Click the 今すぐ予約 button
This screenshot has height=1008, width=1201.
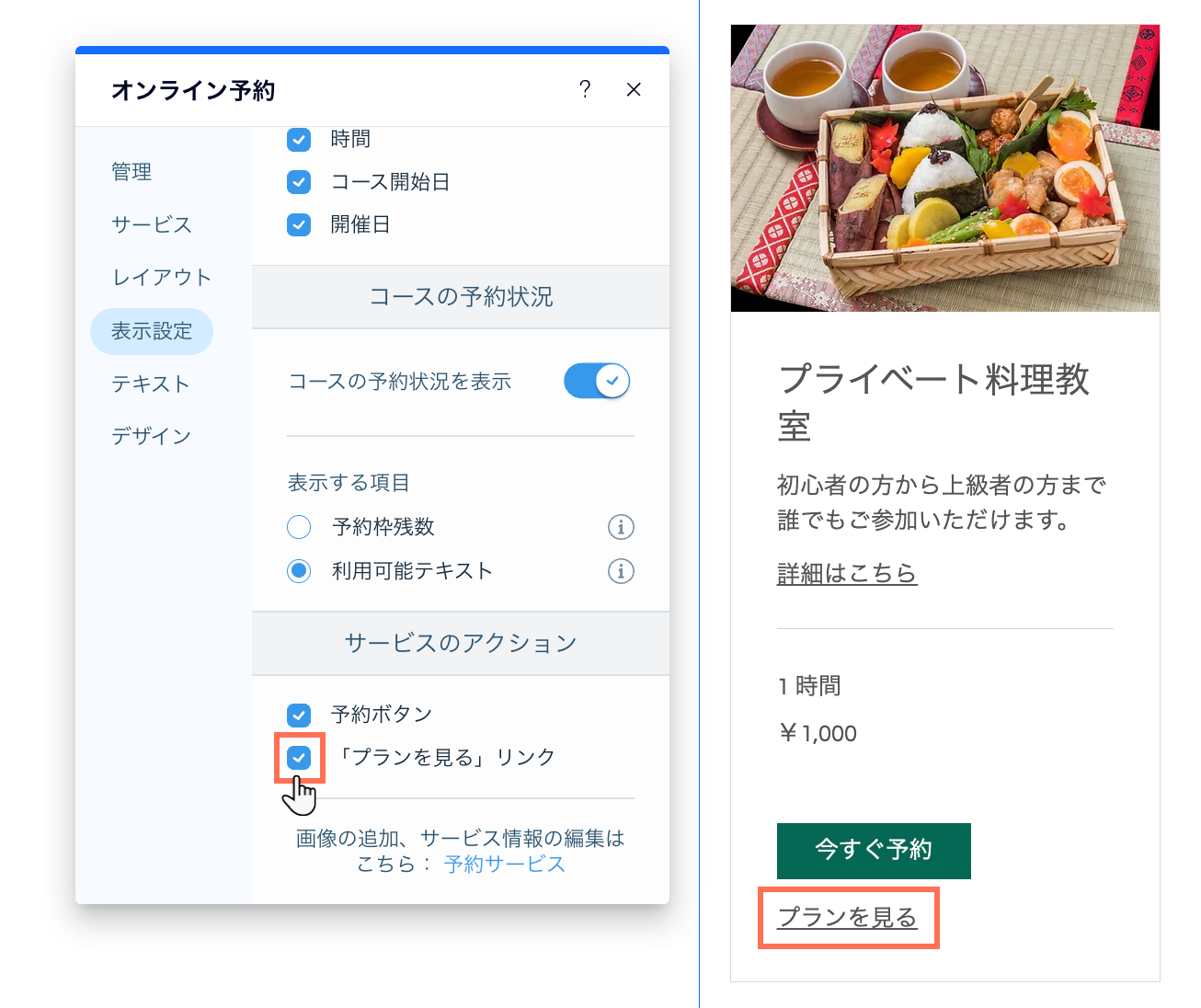[873, 851]
